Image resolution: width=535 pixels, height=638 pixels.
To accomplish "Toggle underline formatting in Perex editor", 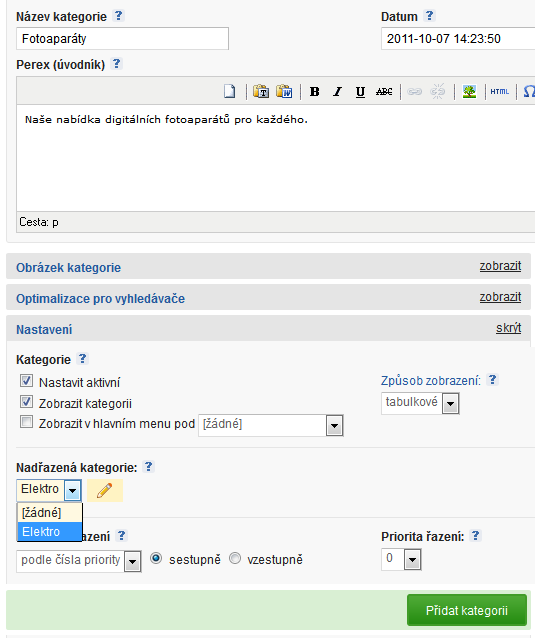I will [x=360, y=92].
